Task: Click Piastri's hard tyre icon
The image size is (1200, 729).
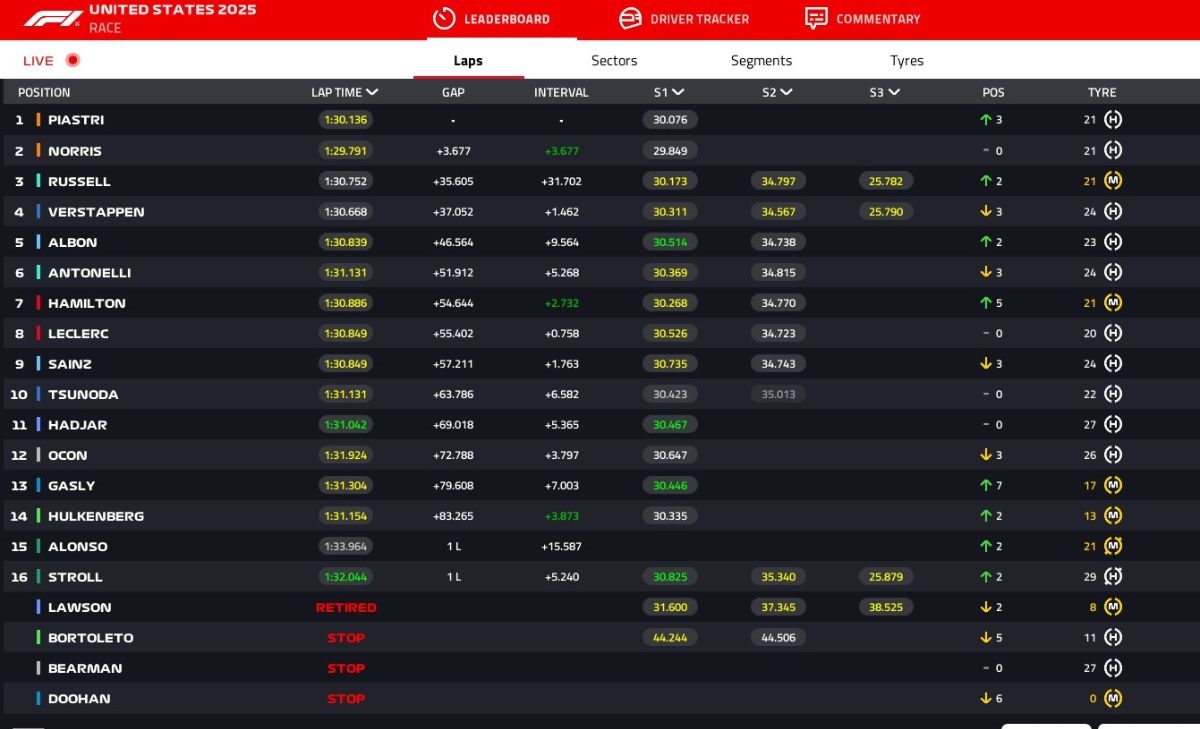Action: point(1113,120)
